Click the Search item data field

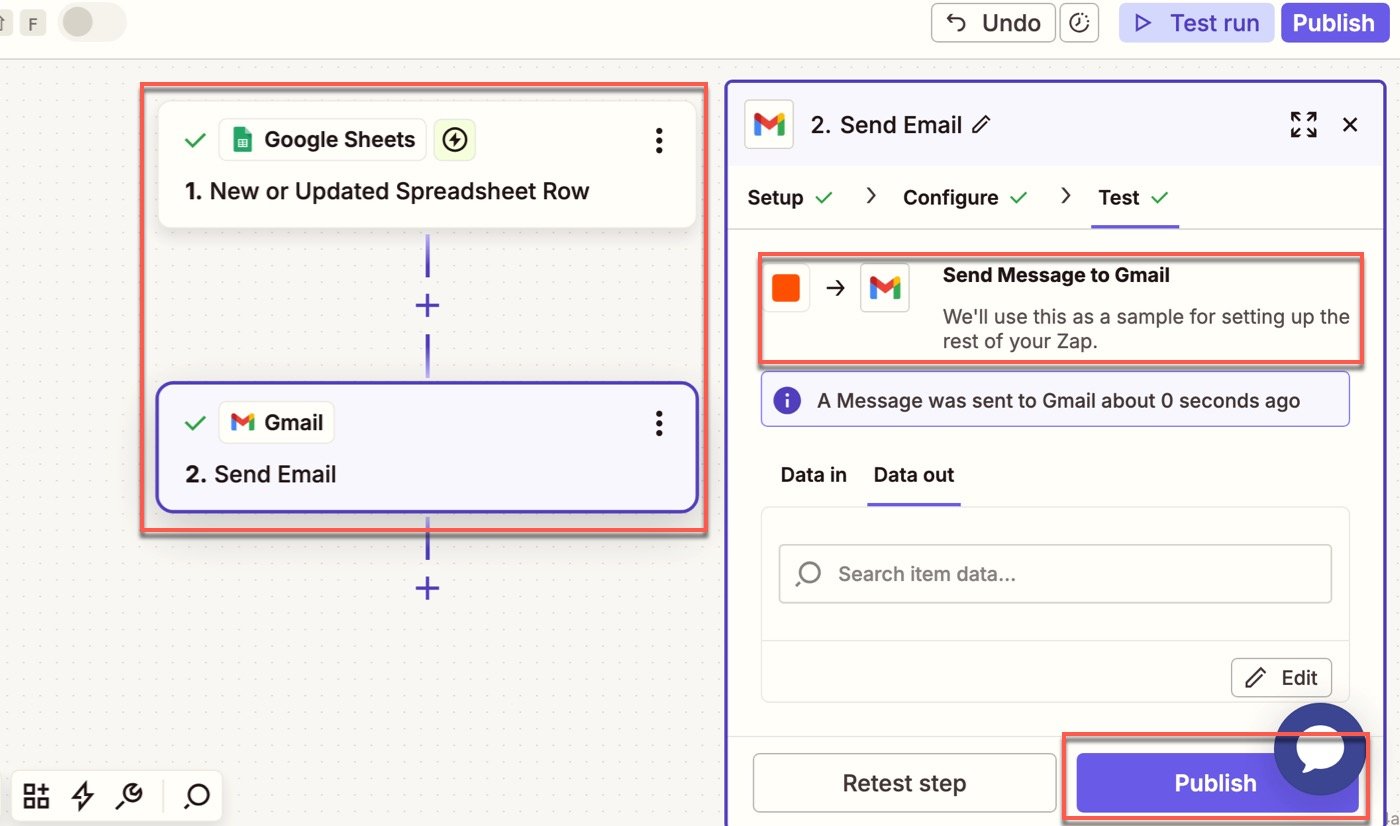coord(1055,574)
